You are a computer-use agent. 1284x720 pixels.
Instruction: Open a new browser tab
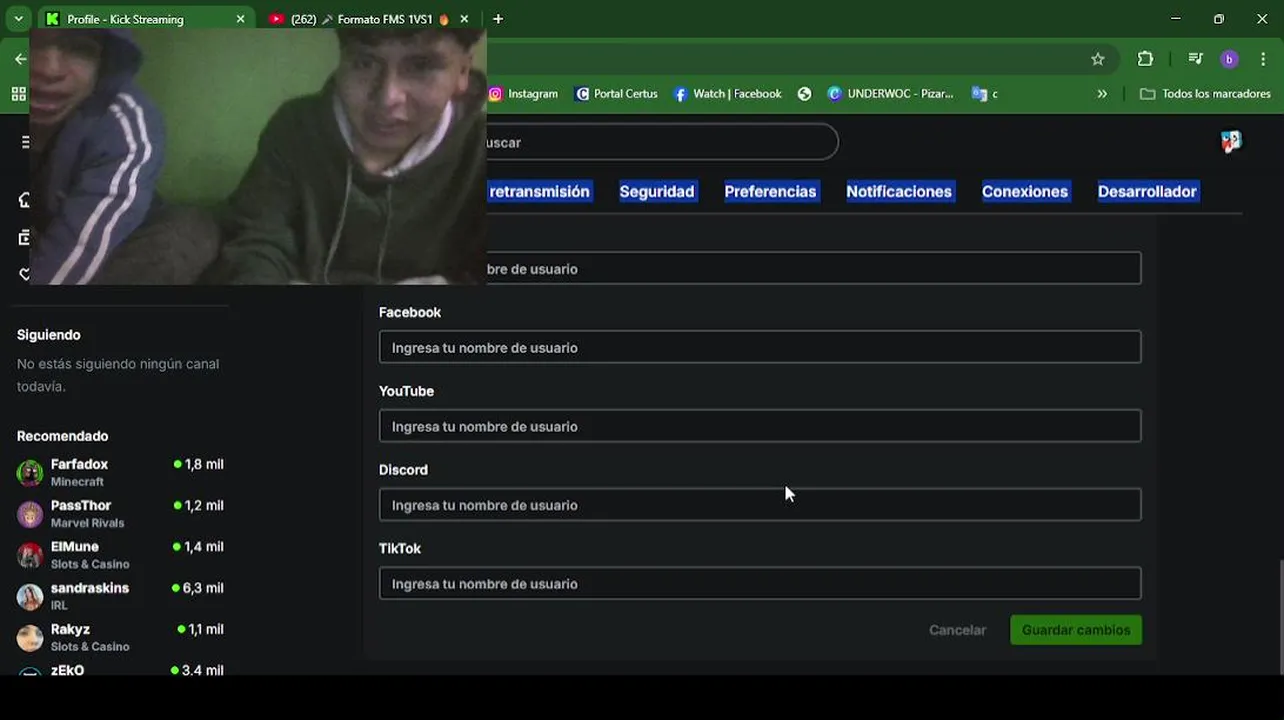(x=498, y=19)
